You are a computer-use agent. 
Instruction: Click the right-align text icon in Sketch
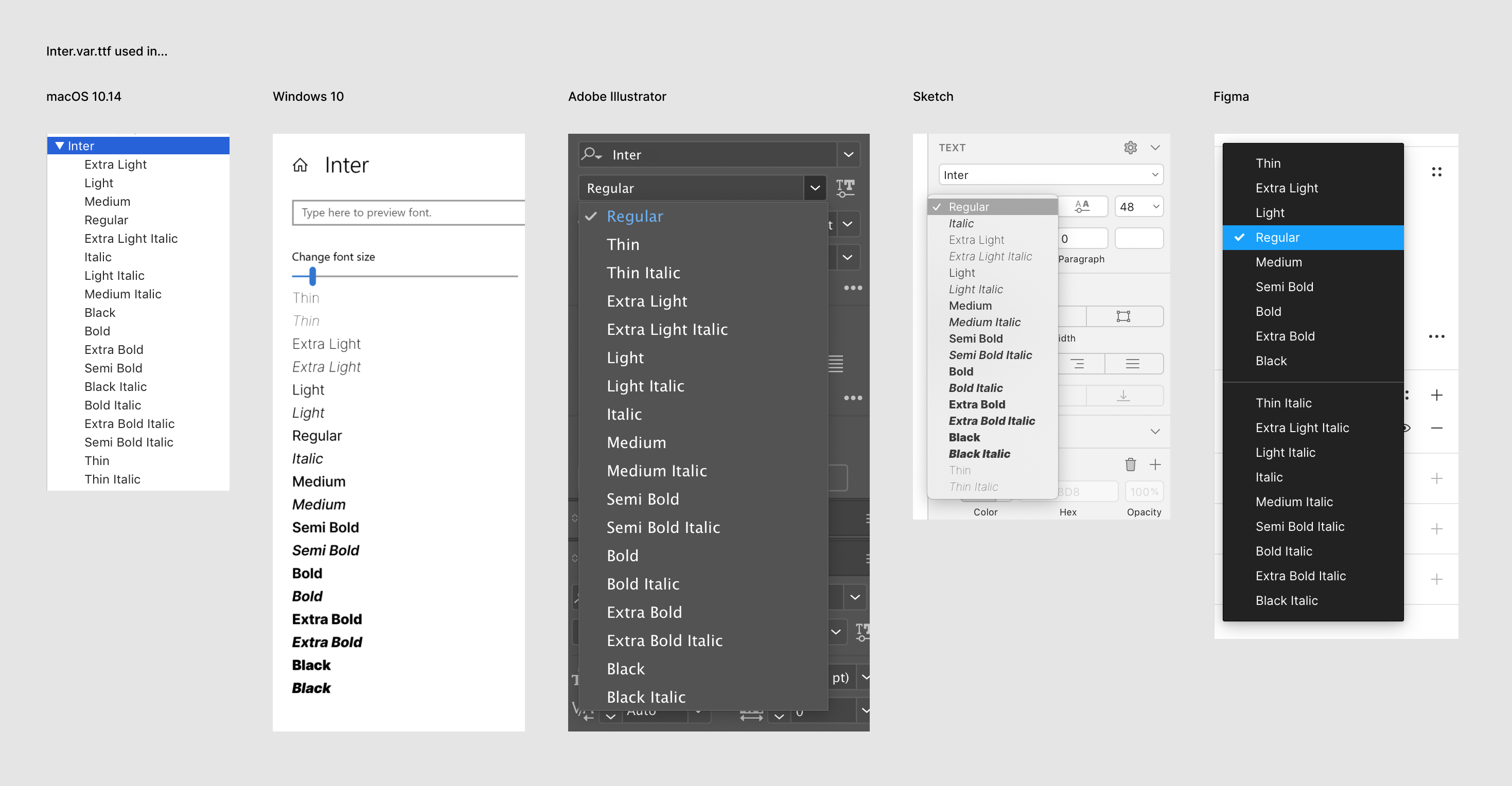[x=1078, y=364]
